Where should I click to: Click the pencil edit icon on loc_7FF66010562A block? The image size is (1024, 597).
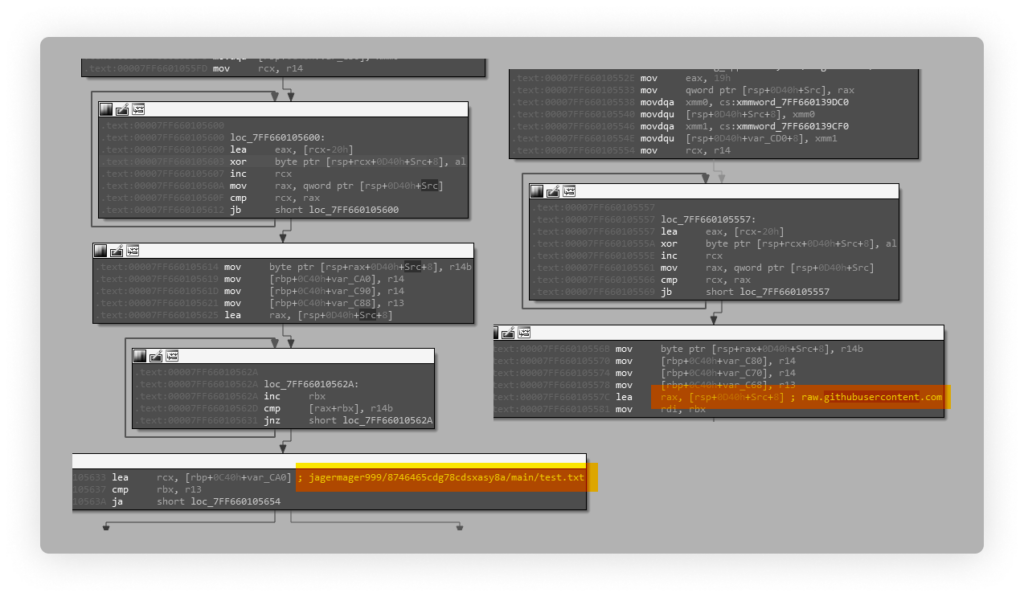tap(155, 356)
